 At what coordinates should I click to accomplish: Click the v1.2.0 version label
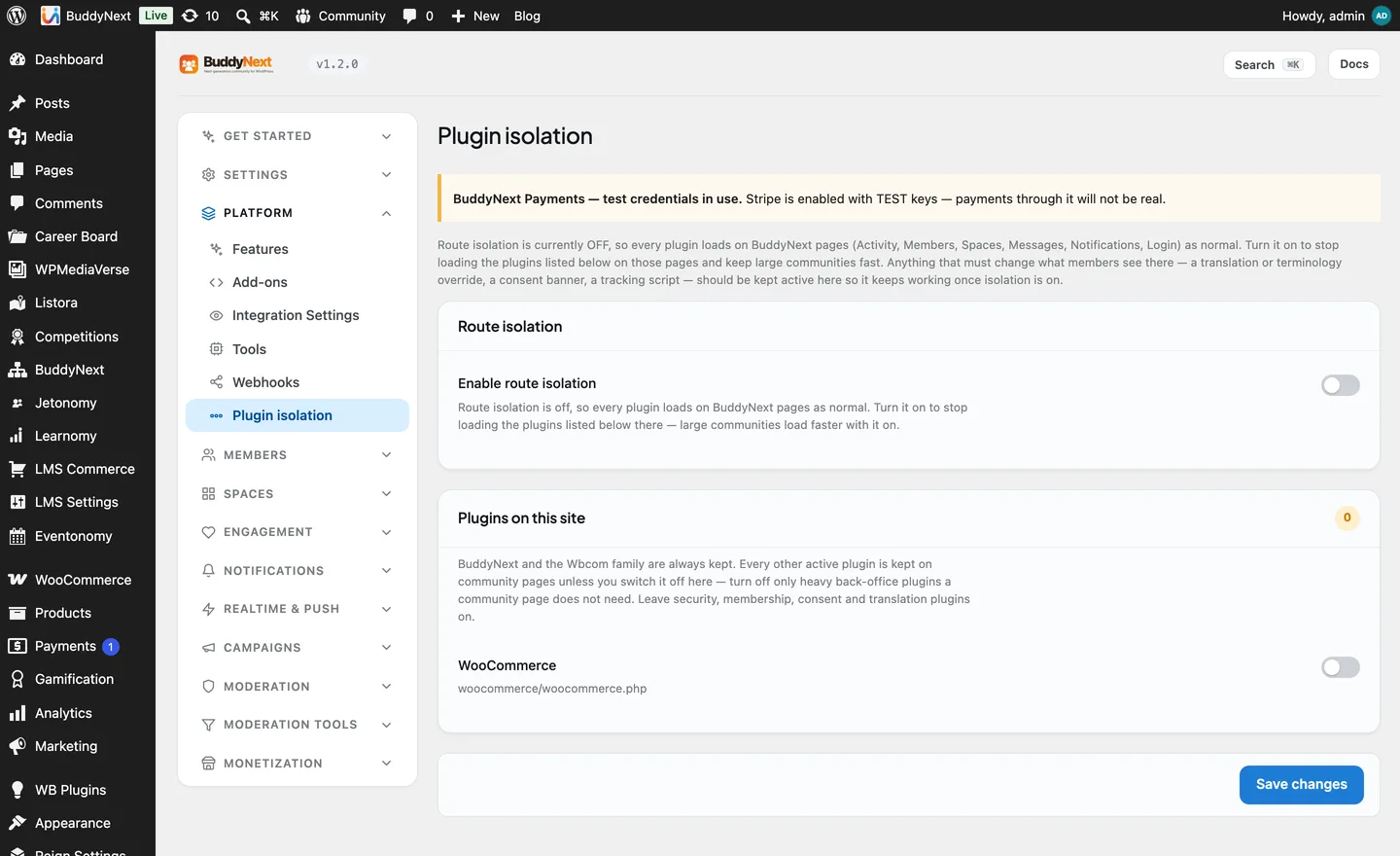tap(337, 64)
